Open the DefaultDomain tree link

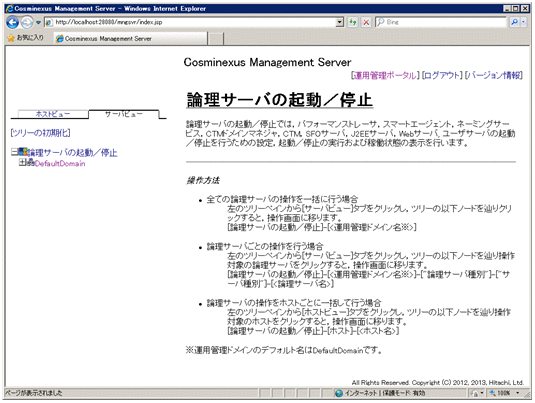60,164
